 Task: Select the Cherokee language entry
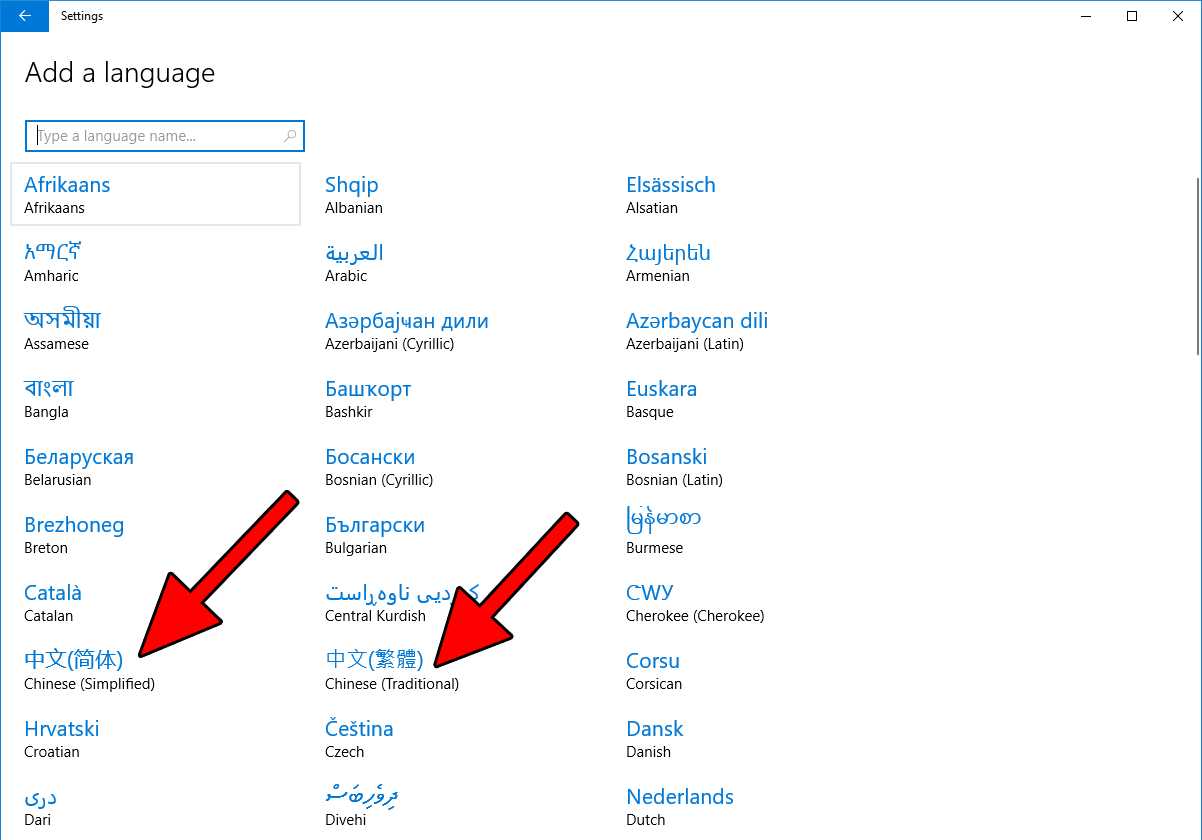tap(694, 603)
